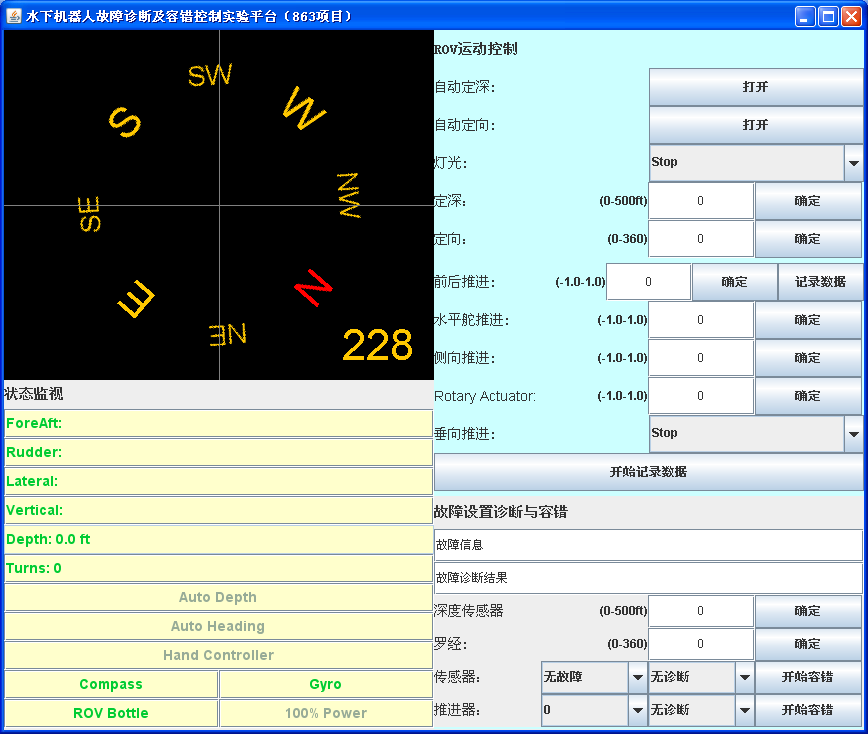Click the 定深 depth input field
The width and height of the screenshot is (868, 734).
pos(701,201)
